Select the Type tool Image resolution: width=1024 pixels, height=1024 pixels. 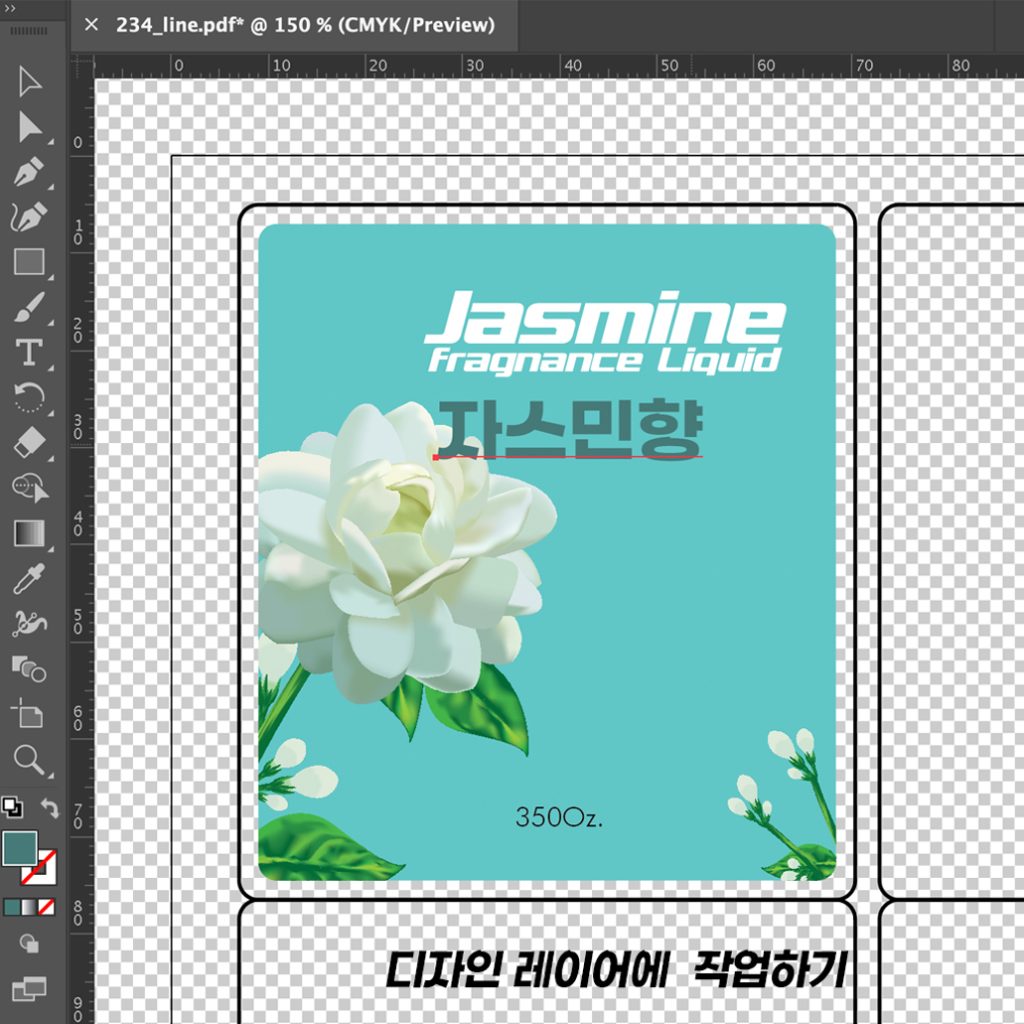click(x=29, y=353)
